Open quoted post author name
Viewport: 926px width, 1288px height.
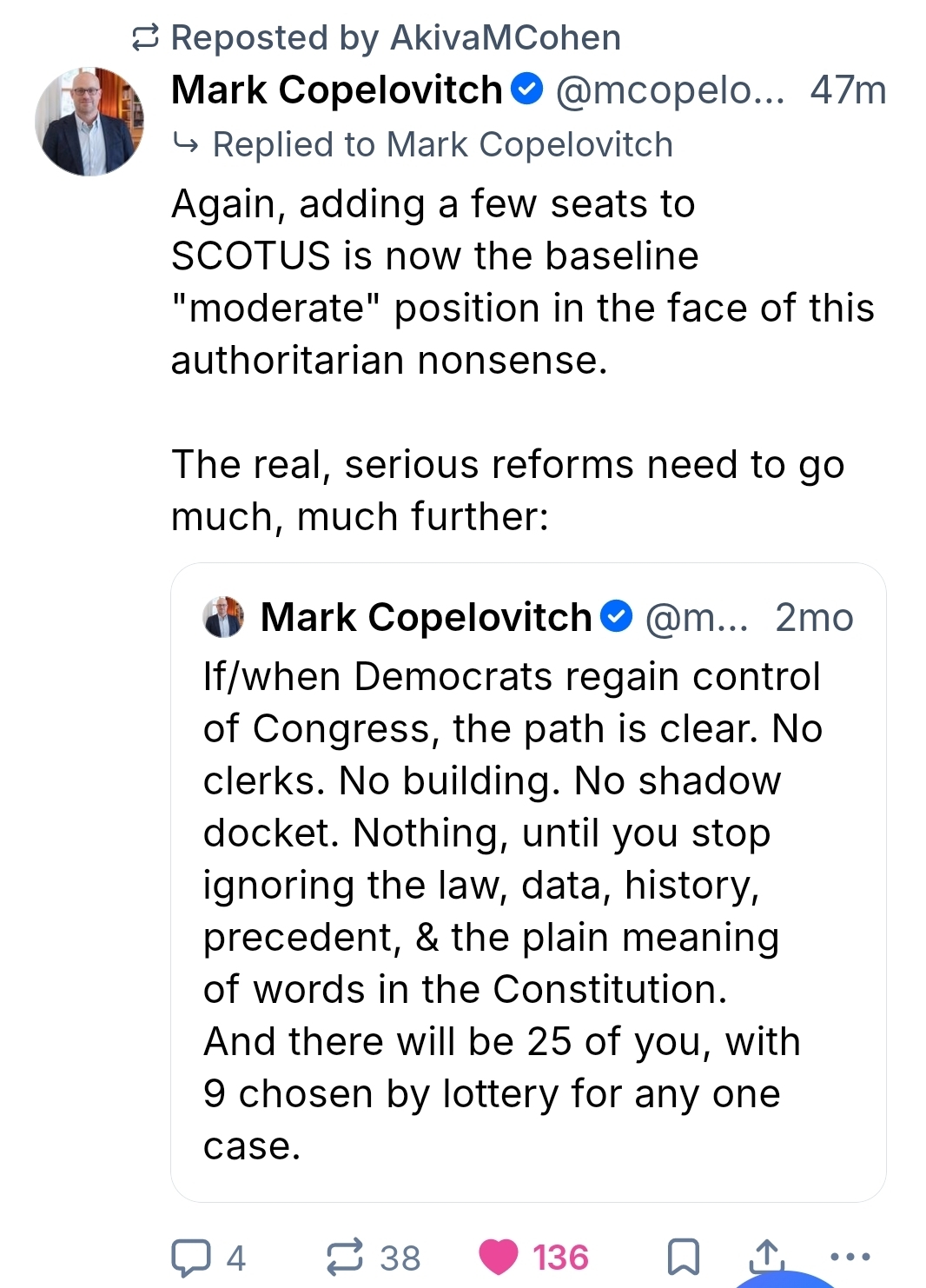[426, 618]
